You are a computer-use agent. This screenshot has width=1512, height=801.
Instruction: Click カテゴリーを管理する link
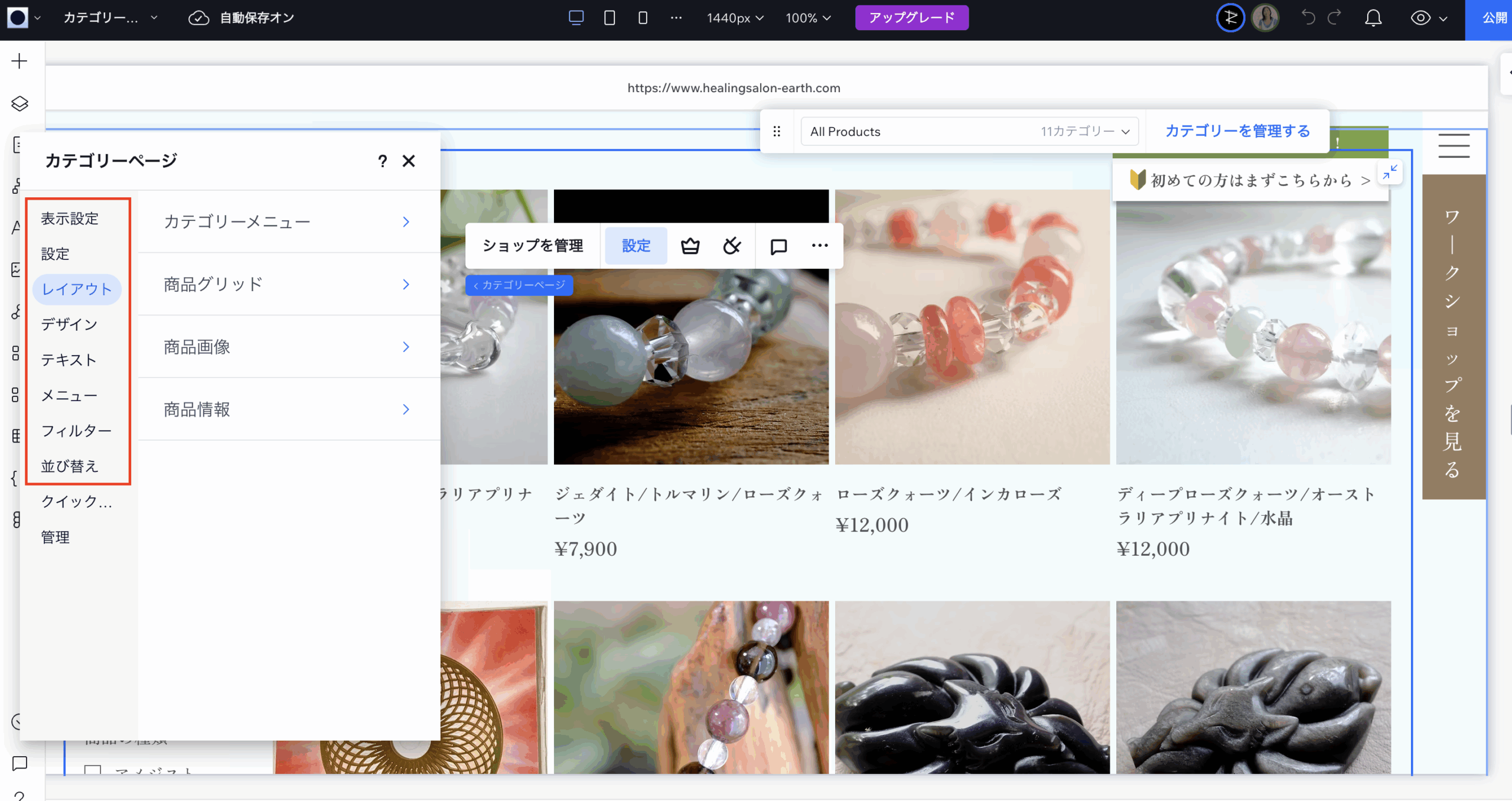pos(1237,131)
